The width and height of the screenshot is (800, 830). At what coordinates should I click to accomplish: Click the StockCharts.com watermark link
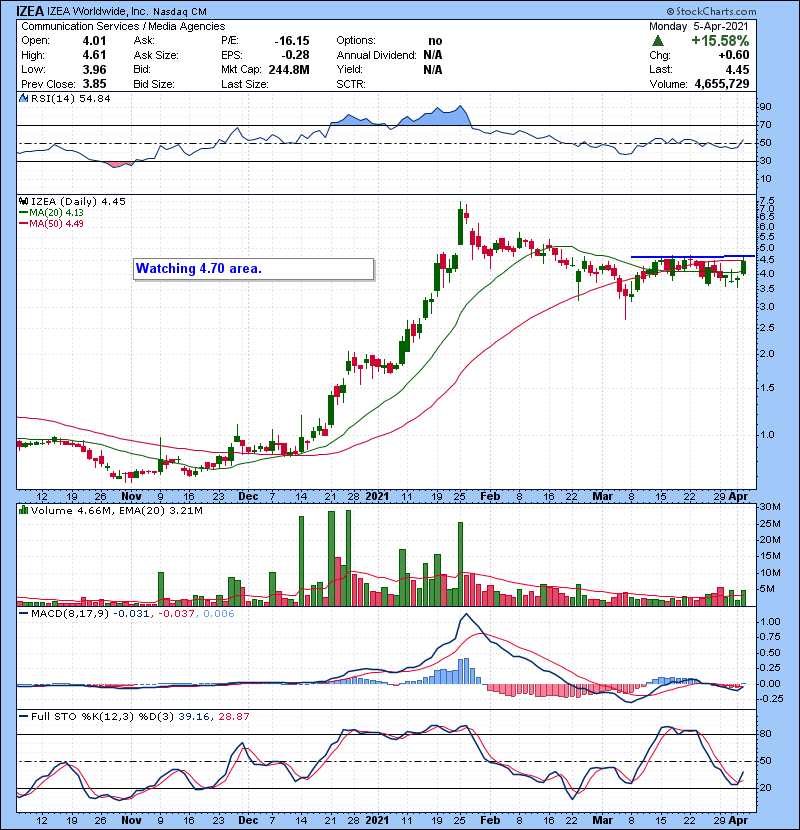coord(712,11)
